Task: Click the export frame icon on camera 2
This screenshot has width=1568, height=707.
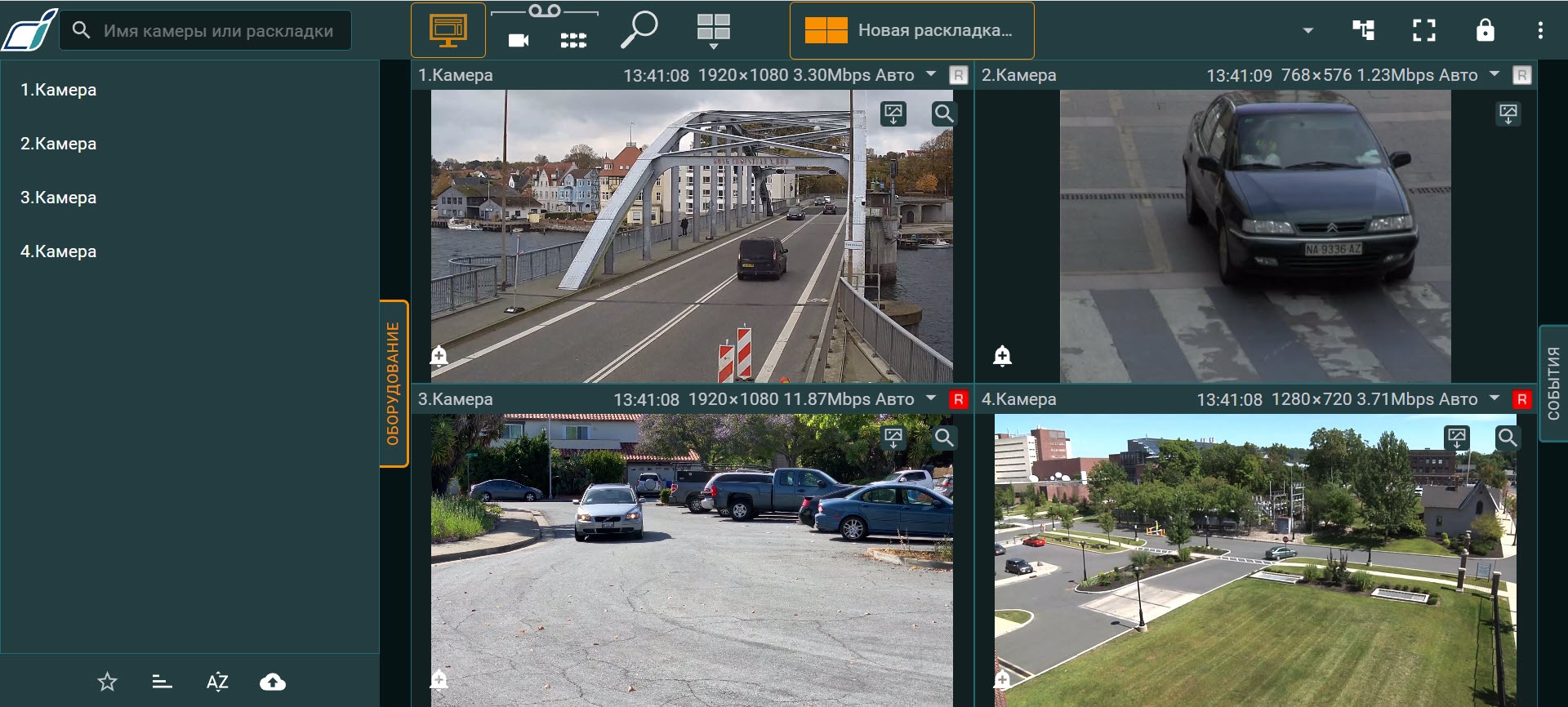Action: pos(1508,114)
